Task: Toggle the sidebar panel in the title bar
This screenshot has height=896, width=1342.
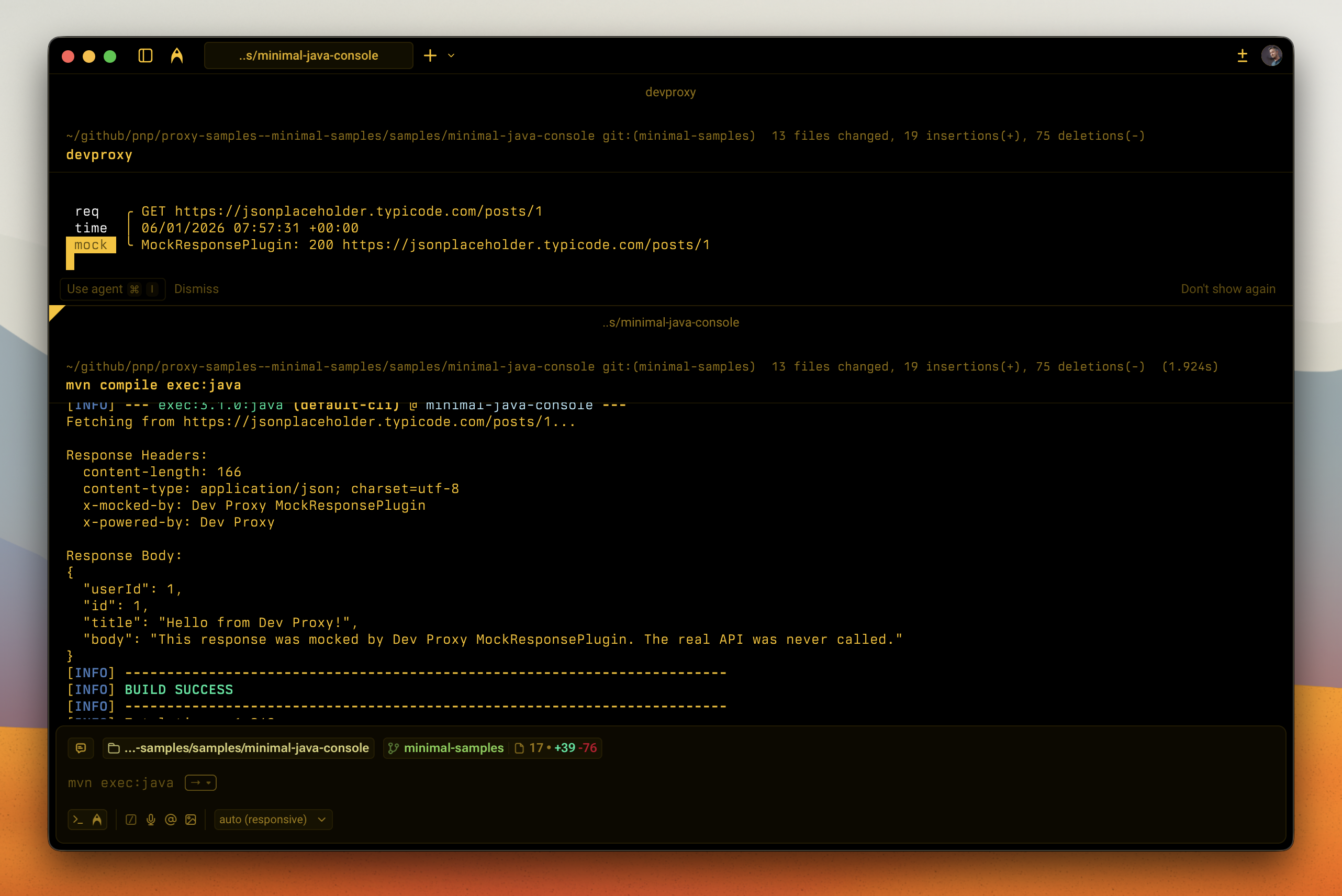Action: tap(145, 55)
